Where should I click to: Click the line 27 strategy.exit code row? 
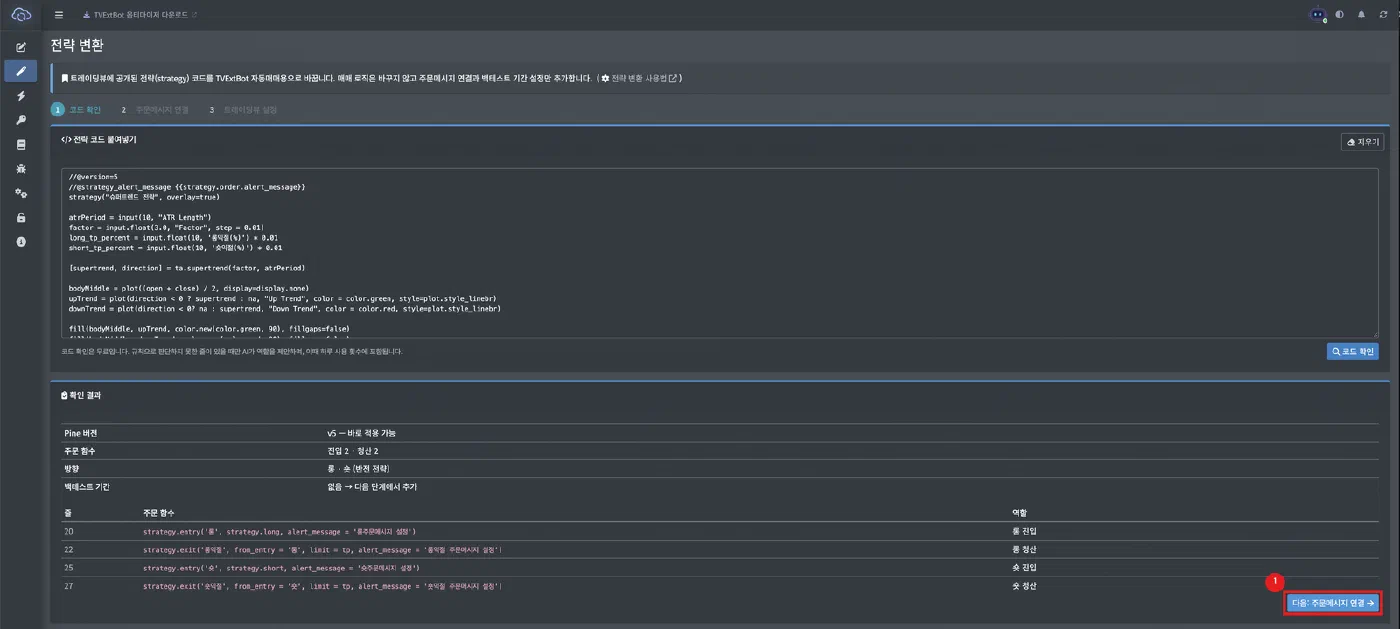coord(719,586)
